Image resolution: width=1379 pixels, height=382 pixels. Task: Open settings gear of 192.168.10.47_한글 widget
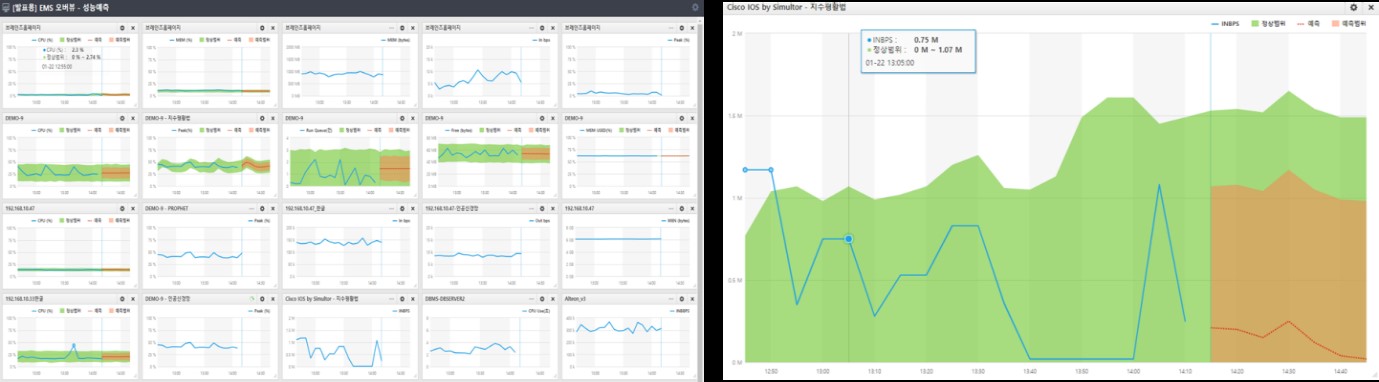point(401,208)
